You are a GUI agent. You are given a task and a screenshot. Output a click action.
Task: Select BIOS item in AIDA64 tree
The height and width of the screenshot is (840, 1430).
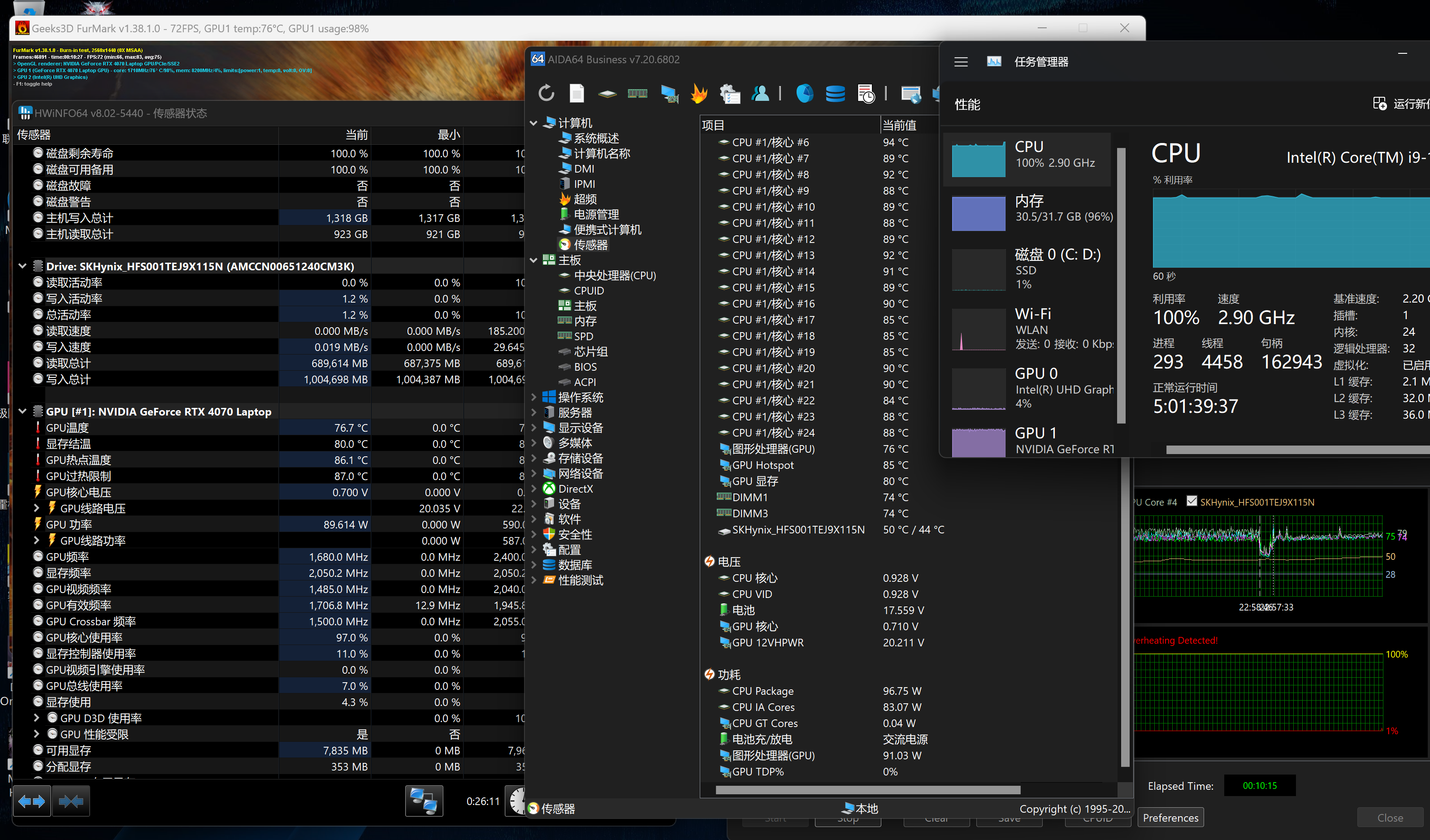(x=585, y=367)
